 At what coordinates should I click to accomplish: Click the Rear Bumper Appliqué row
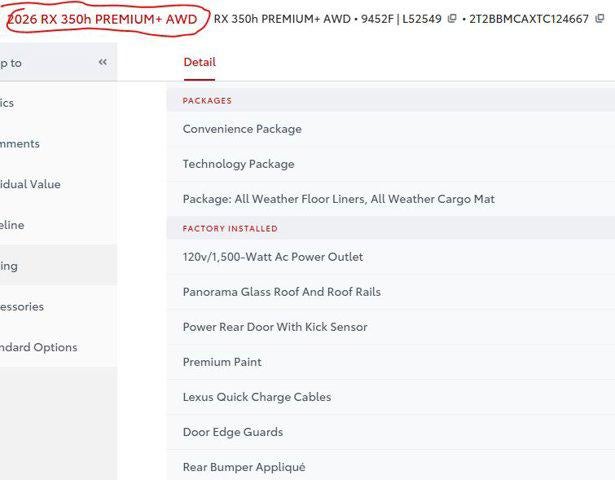tap(243, 467)
